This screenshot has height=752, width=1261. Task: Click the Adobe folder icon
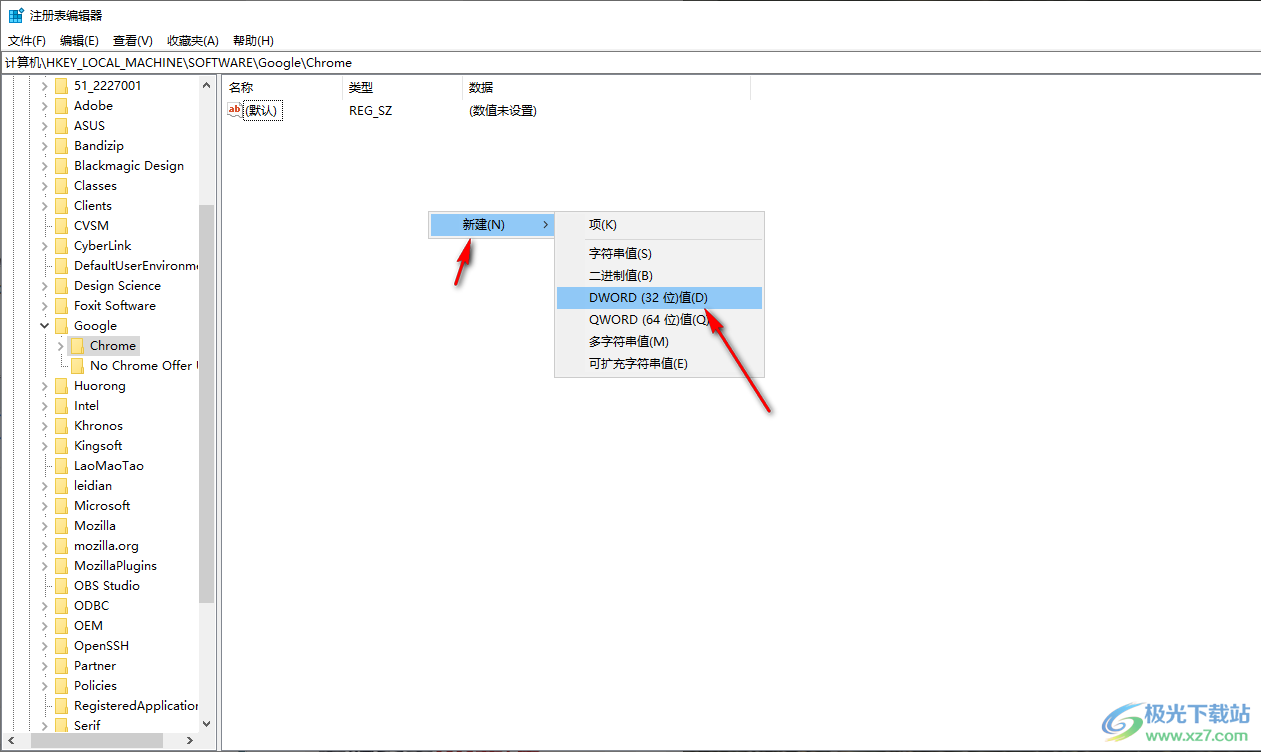pyautogui.click(x=62, y=106)
